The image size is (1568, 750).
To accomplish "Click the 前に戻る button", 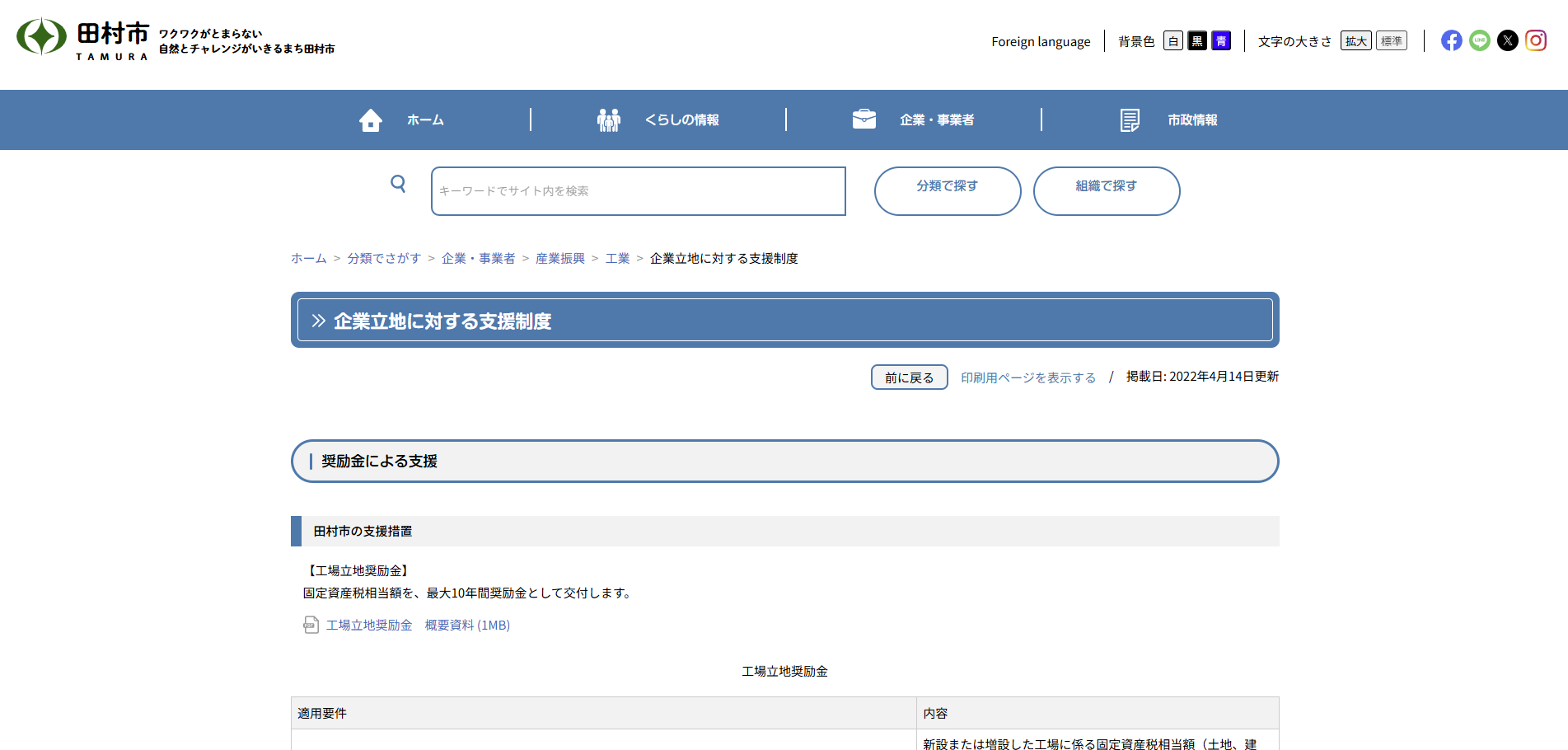I will tap(910, 377).
